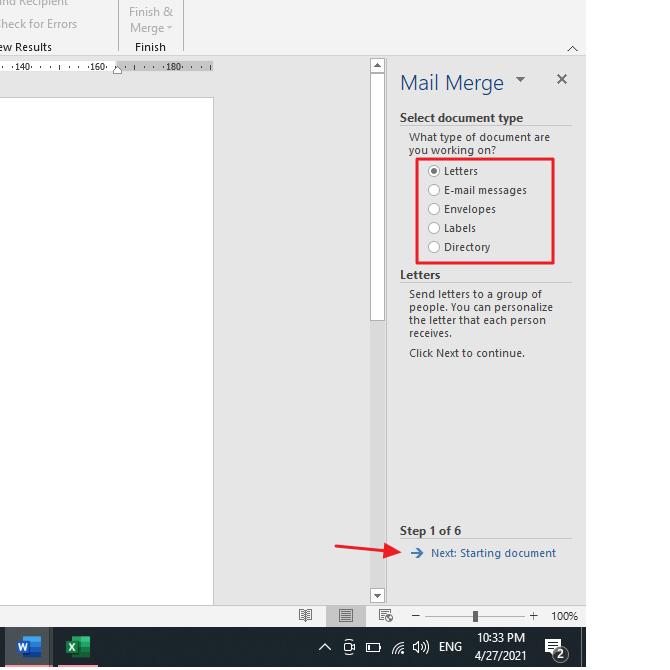Select the Labels radio button
This screenshot has height=670, width=670.
pos(434,228)
